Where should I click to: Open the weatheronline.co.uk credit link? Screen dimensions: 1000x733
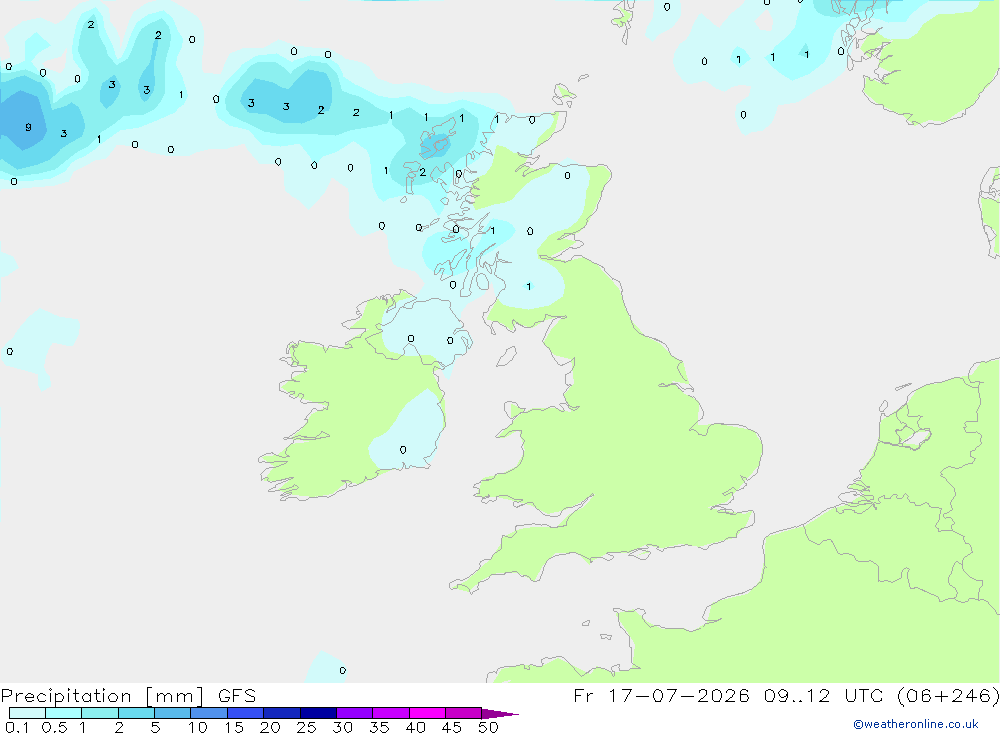tap(915, 724)
